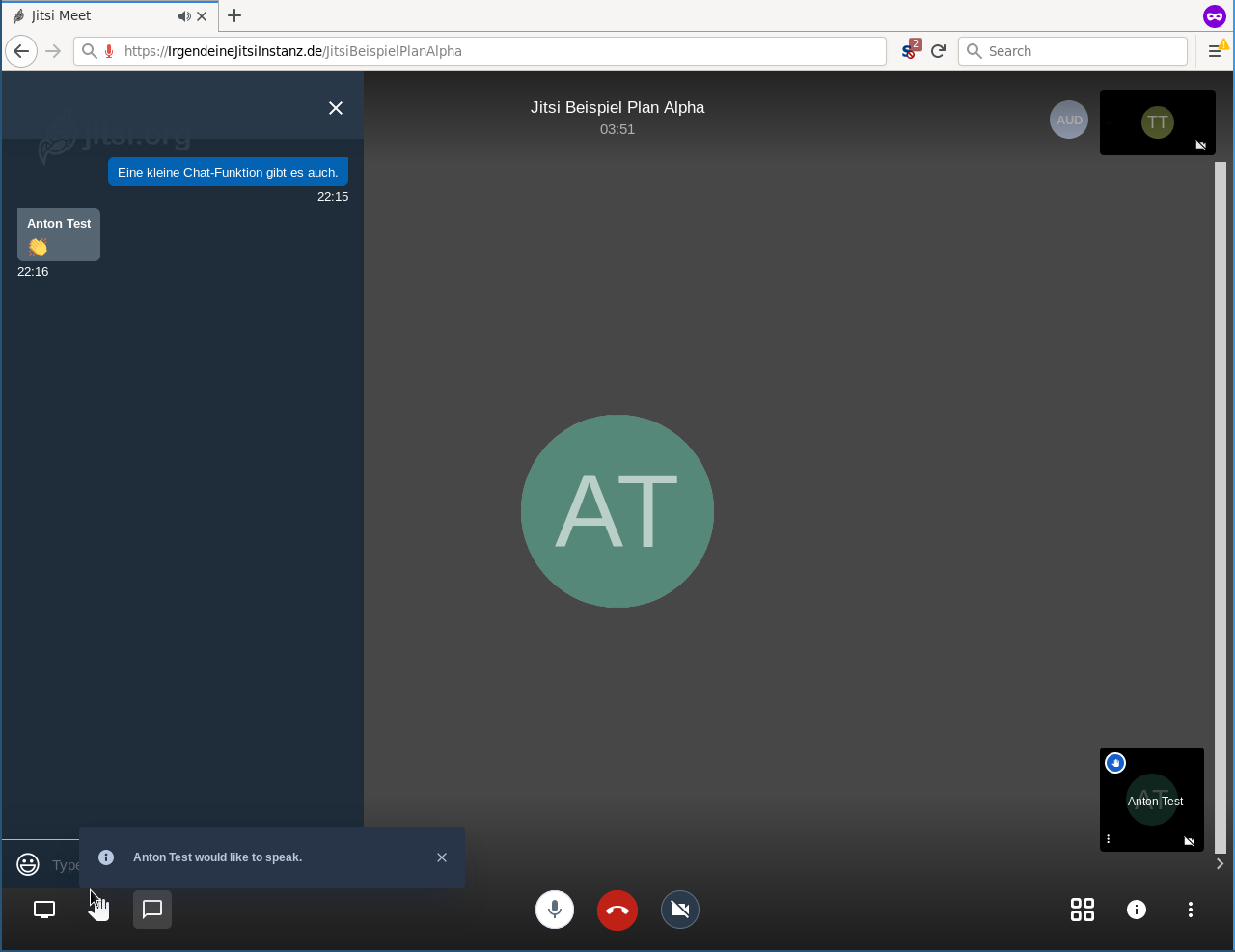Click the conference timer 03:51
This screenshot has width=1235, height=952.
click(617, 129)
